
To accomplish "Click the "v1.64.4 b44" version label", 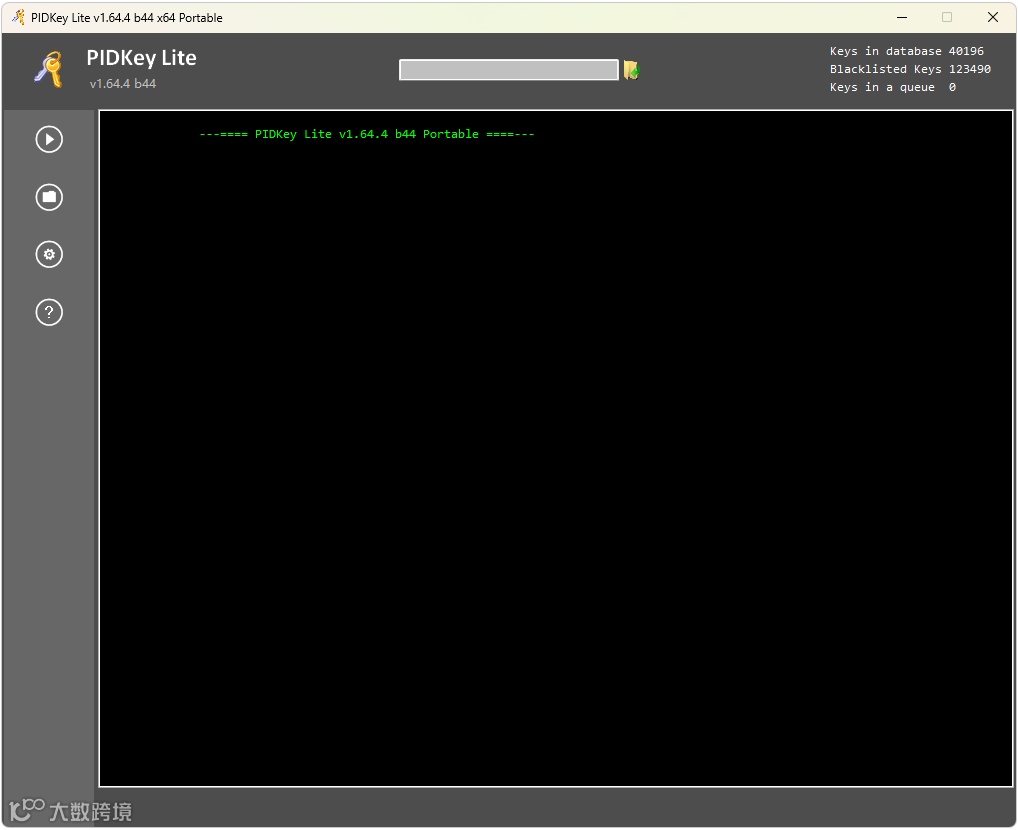I will pos(123,83).
